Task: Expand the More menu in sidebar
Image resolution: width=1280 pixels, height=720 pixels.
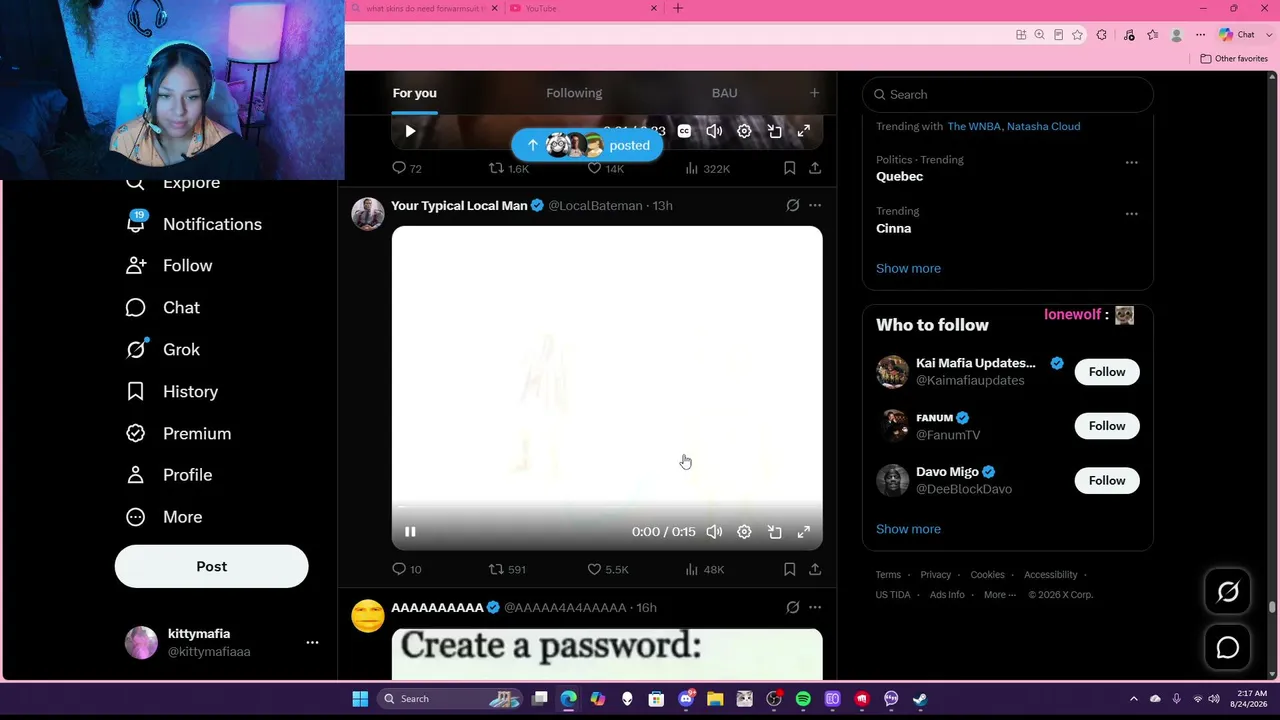Action: click(x=164, y=517)
